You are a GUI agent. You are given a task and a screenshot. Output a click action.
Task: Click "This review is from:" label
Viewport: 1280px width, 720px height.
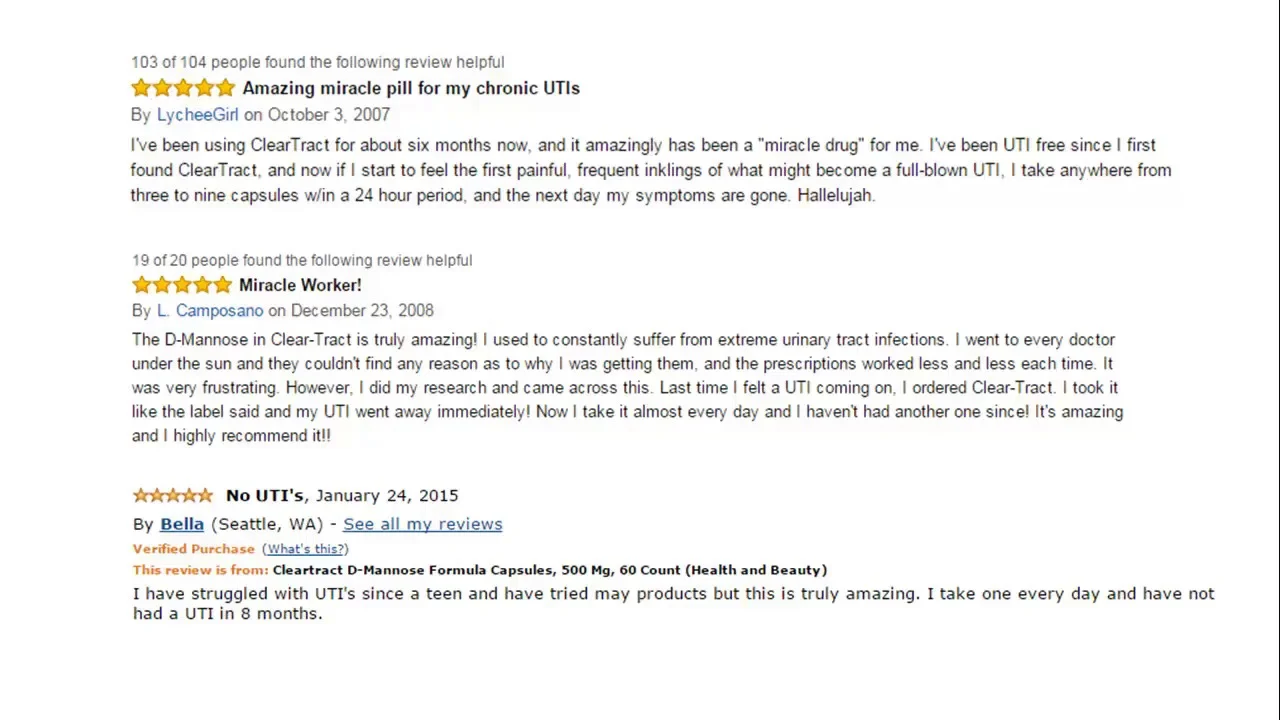[200, 570]
